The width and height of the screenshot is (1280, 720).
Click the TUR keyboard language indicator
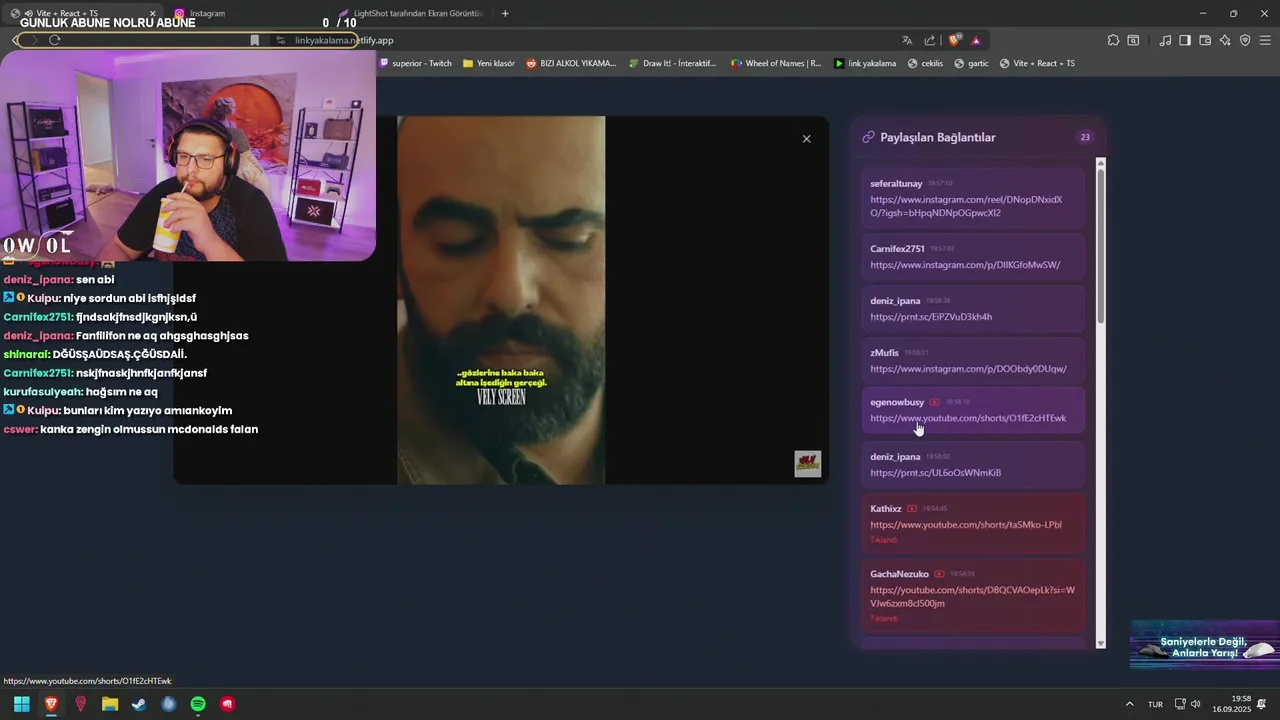(1155, 705)
